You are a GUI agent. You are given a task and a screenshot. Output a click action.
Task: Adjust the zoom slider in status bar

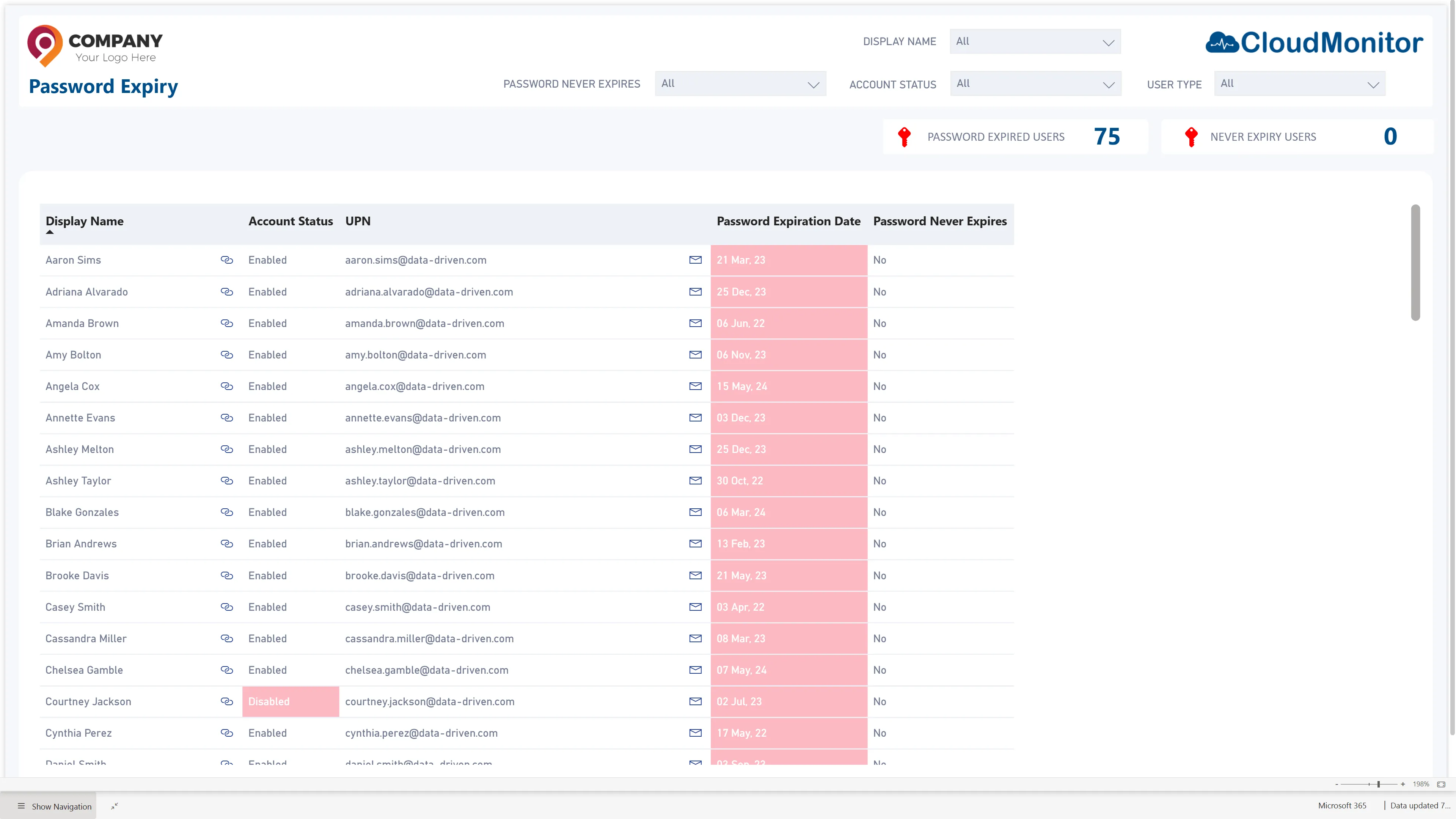[1379, 784]
